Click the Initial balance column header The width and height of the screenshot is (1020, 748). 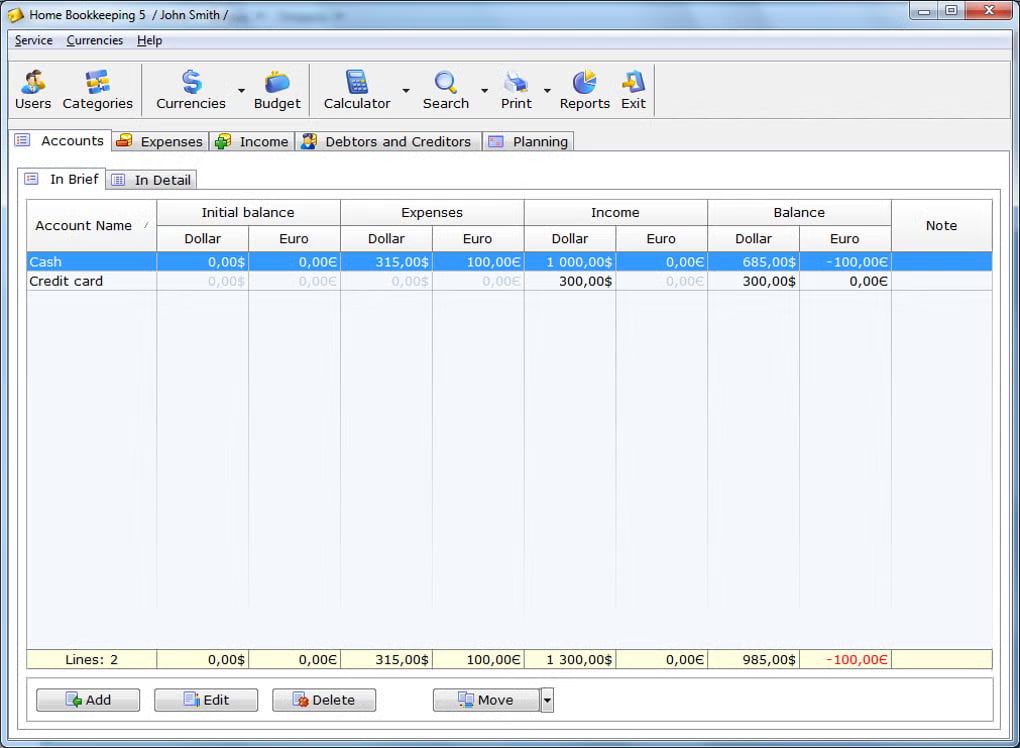click(x=248, y=213)
